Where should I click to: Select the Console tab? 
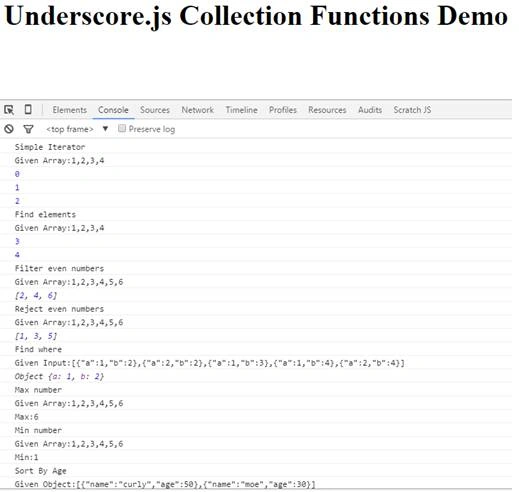(113, 110)
